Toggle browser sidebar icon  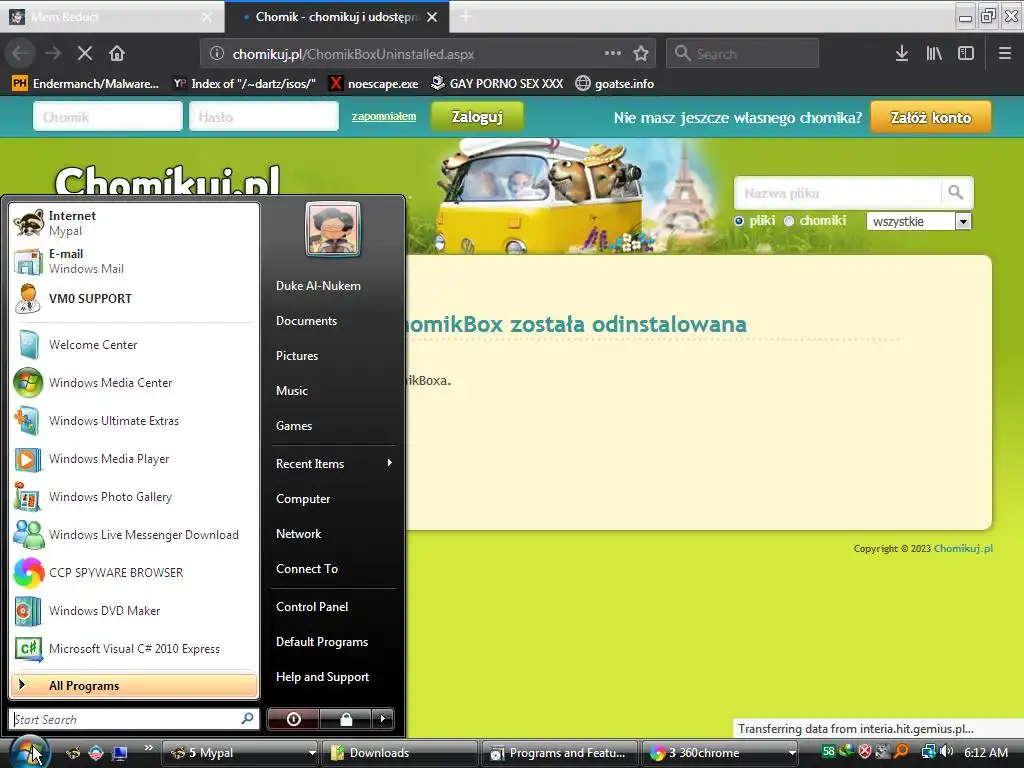click(x=966, y=54)
